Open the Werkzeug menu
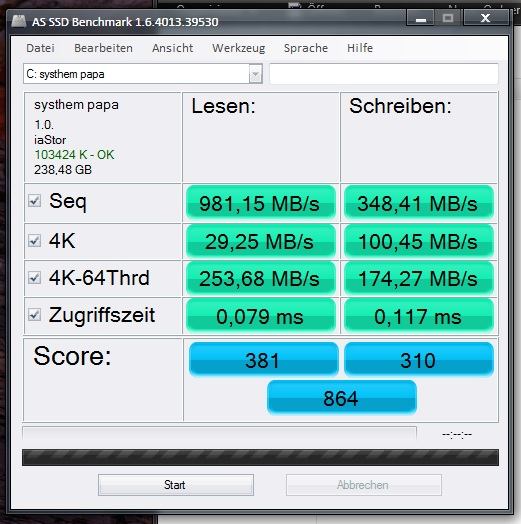This screenshot has height=524, width=521. (x=239, y=48)
